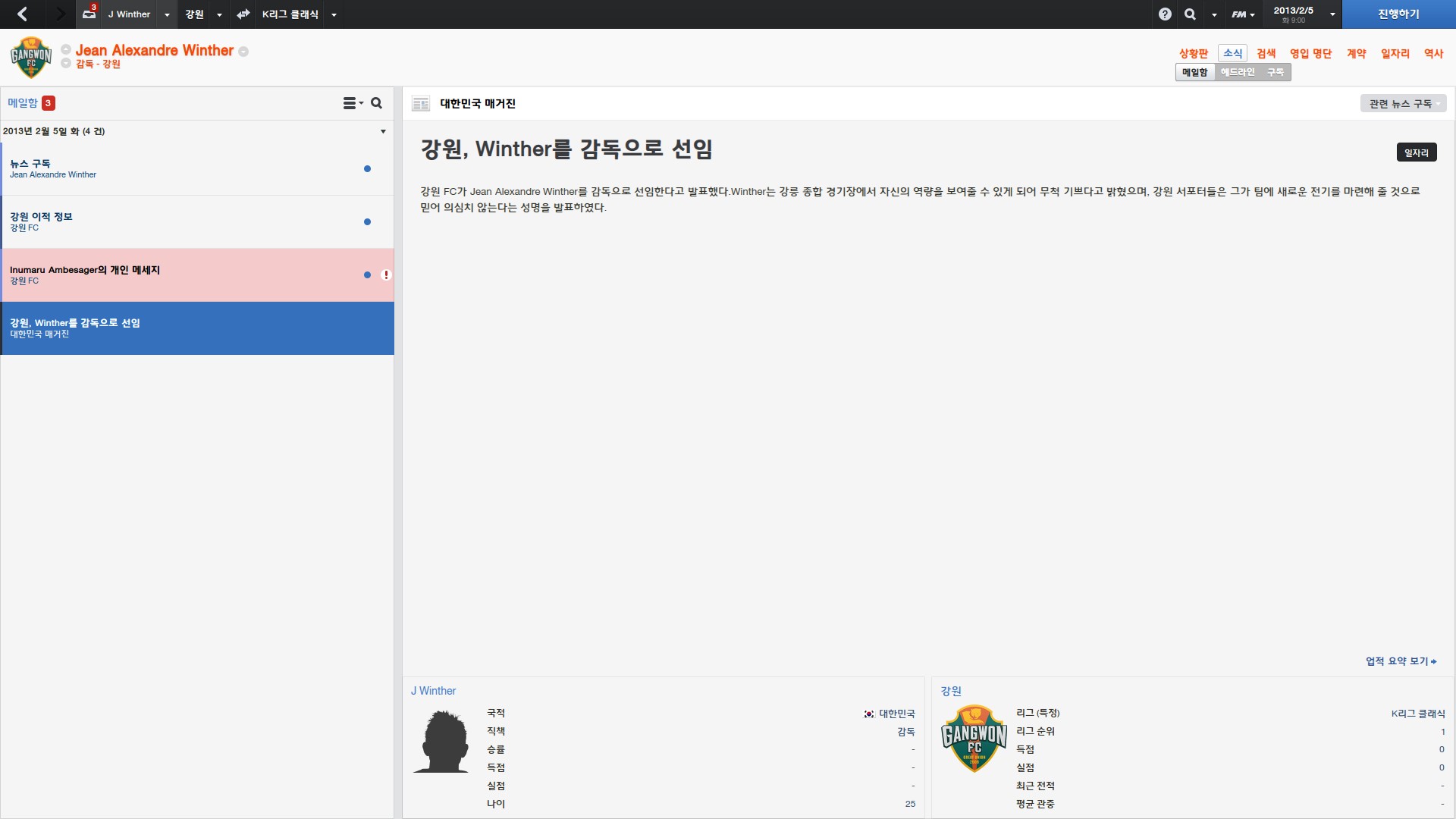Expand the J Winther dropdown arrow
This screenshot has height=819, width=1456.
pos(167,14)
